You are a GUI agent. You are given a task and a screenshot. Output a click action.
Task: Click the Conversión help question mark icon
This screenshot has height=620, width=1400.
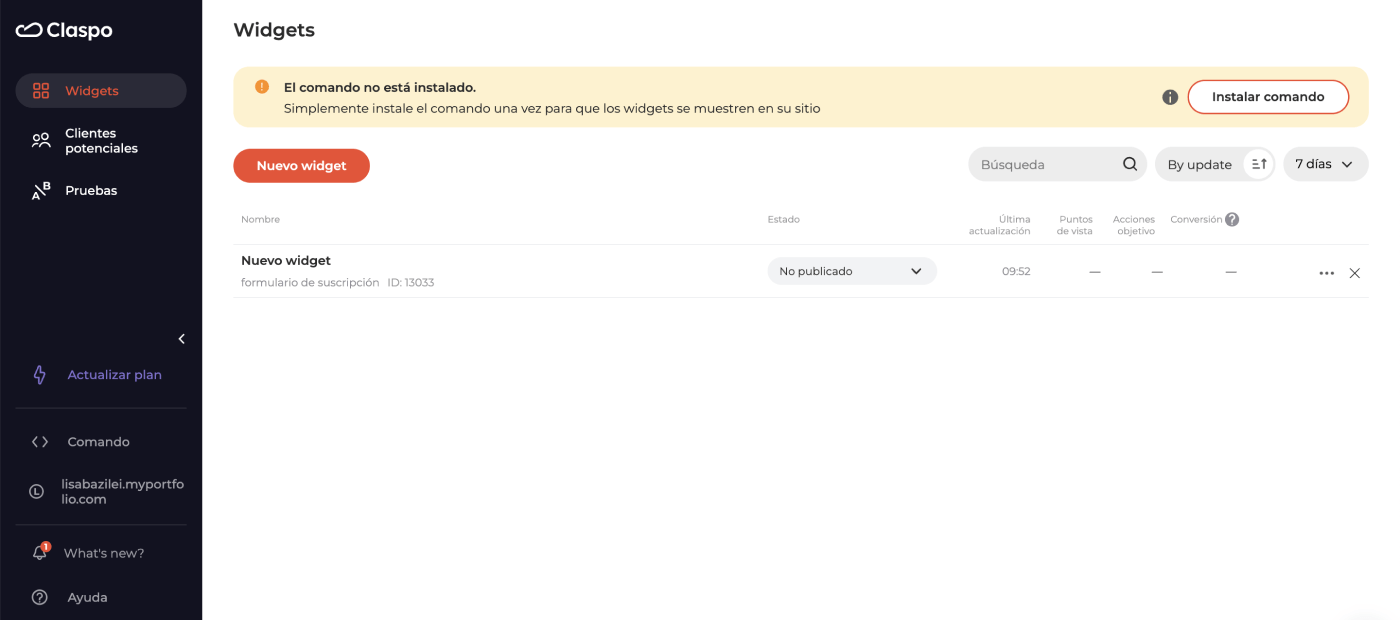click(1232, 220)
